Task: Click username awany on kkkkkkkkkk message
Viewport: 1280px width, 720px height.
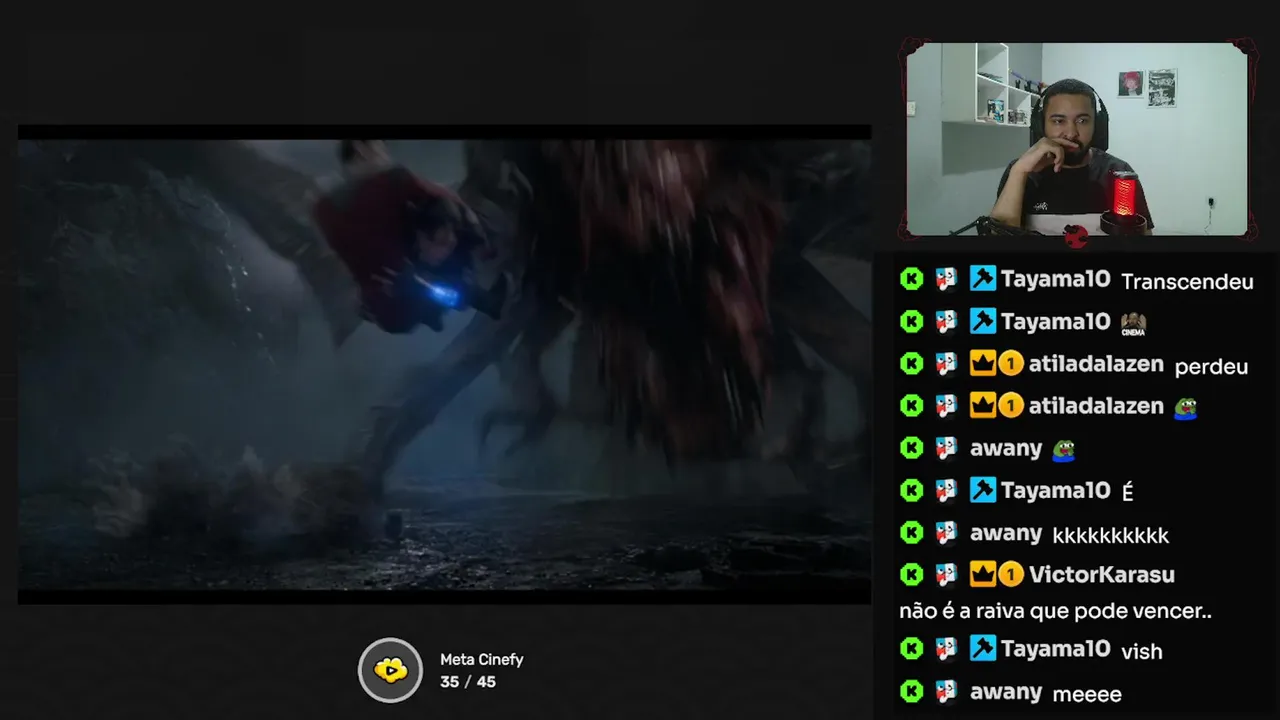Action: coord(1006,533)
